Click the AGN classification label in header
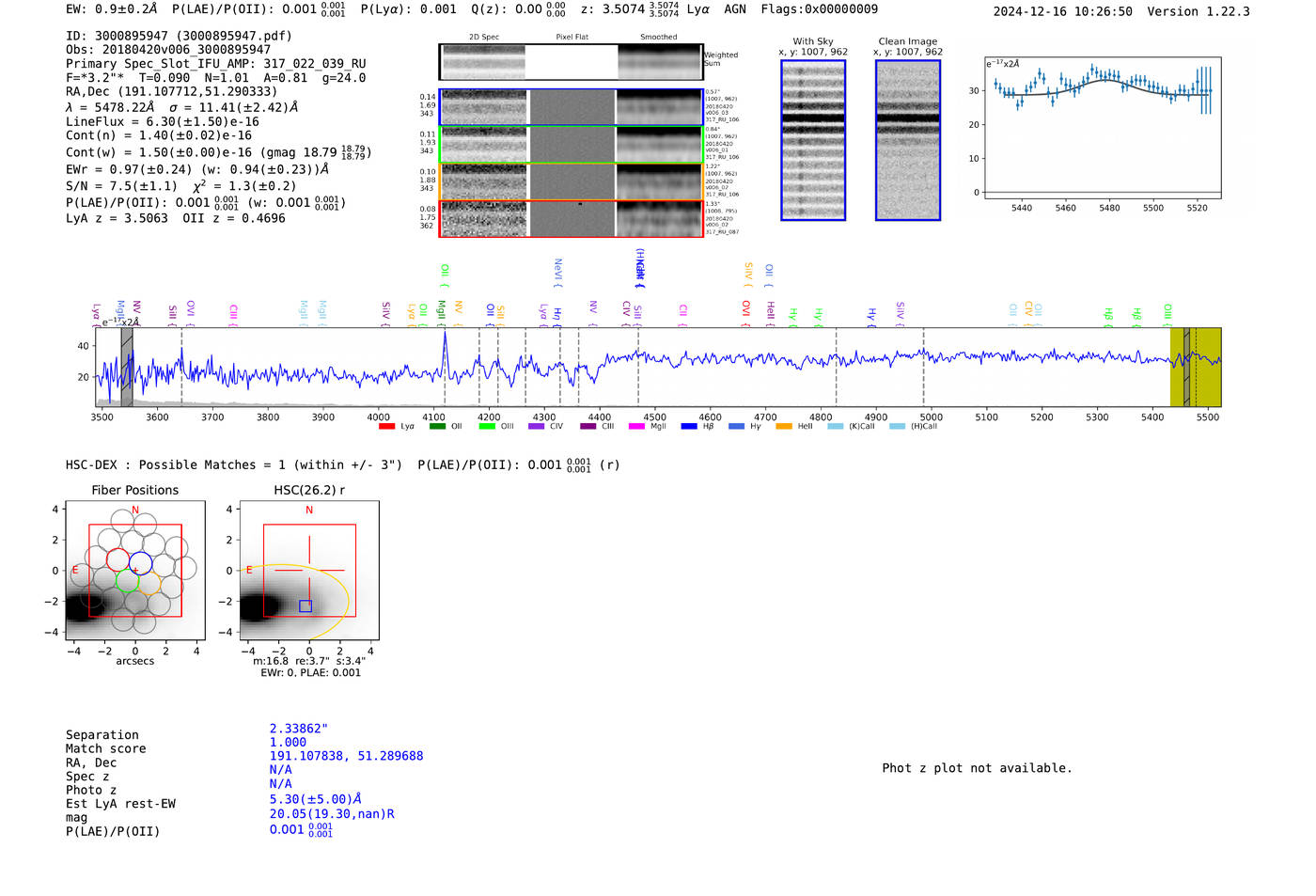Image resolution: width=1316 pixels, height=896 pixels. pos(735,9)
